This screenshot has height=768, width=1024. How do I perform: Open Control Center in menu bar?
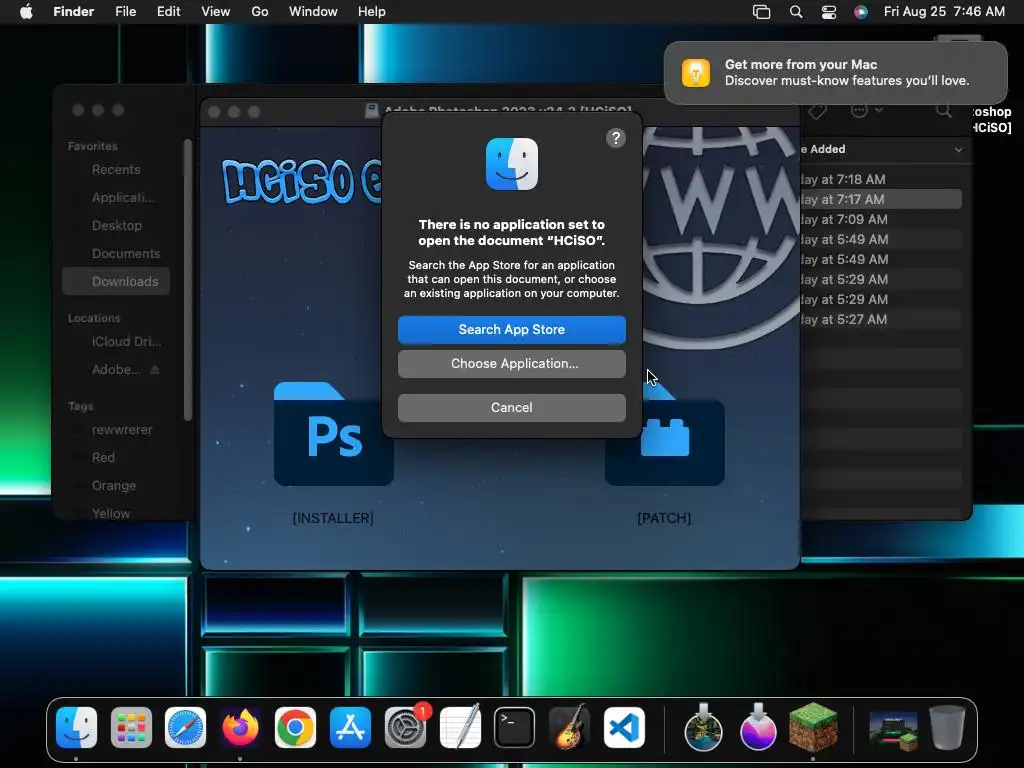829,12
